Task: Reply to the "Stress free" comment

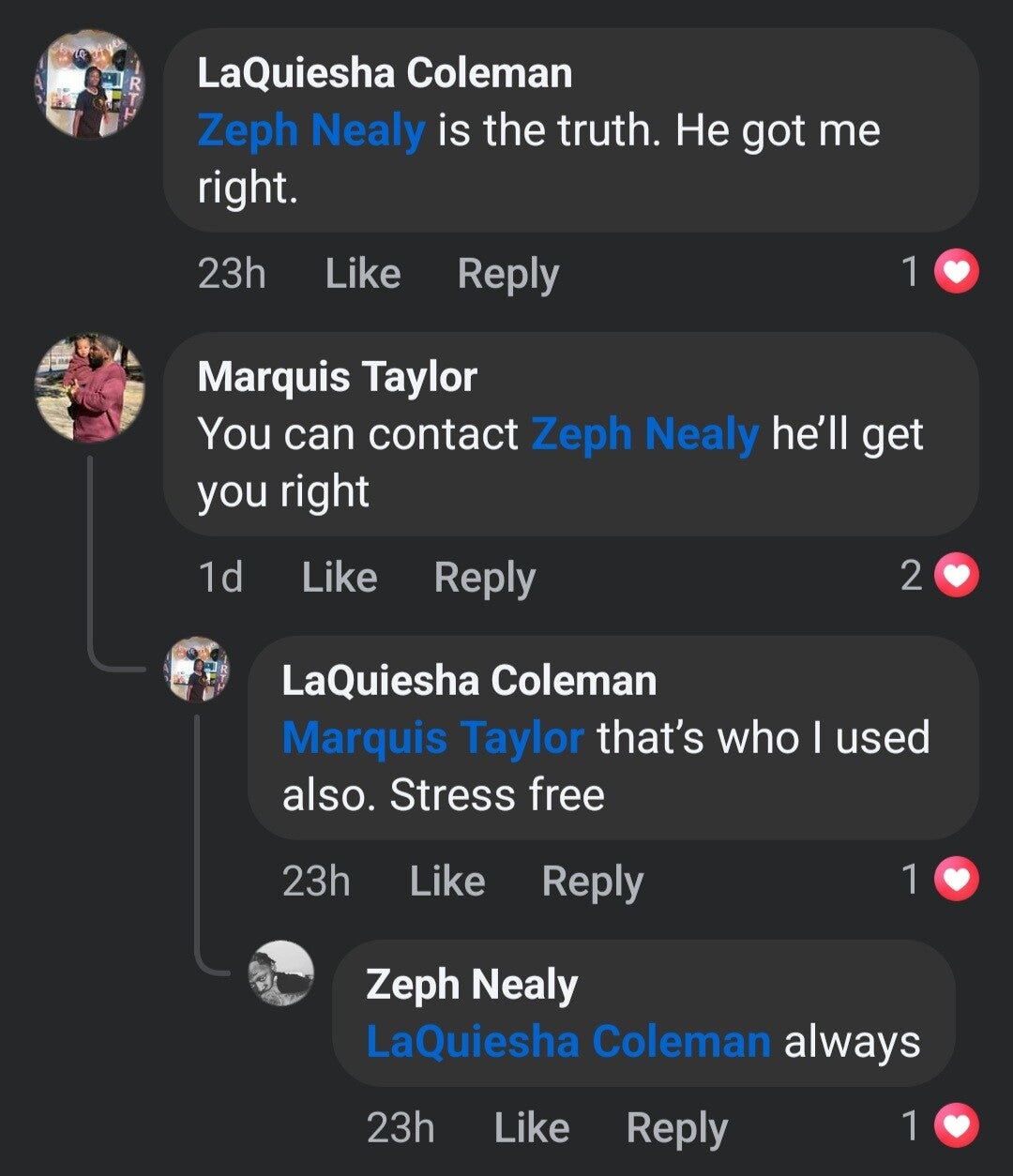Action: (x=592, y=882)
